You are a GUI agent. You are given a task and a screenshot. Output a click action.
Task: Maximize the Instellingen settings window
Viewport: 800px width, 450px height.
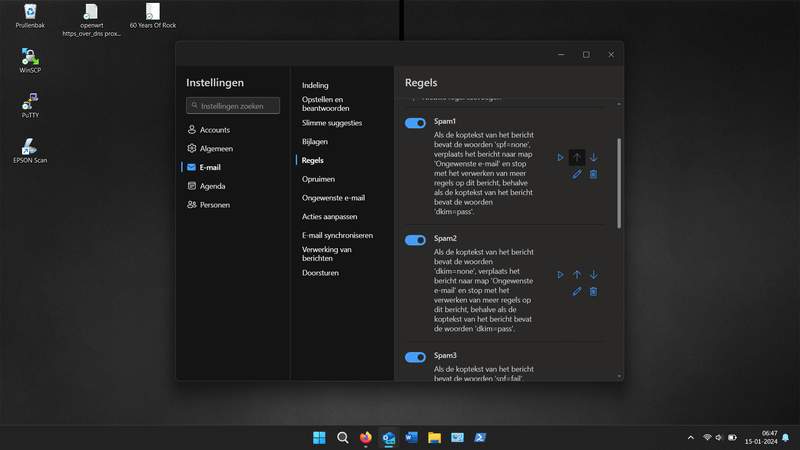[x=586, y=55]
